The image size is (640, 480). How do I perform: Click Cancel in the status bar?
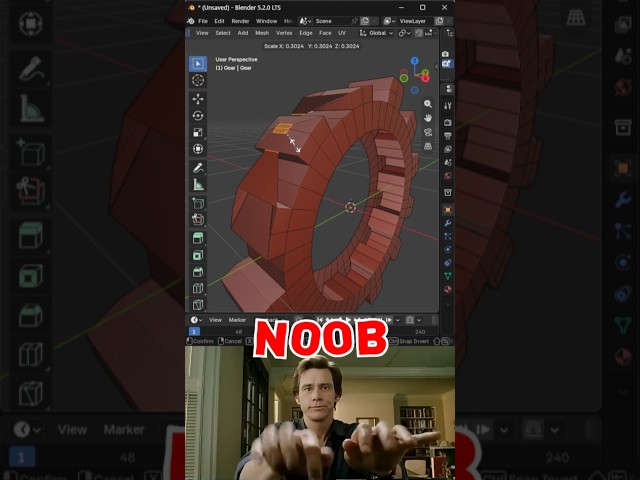coord(230,341)
